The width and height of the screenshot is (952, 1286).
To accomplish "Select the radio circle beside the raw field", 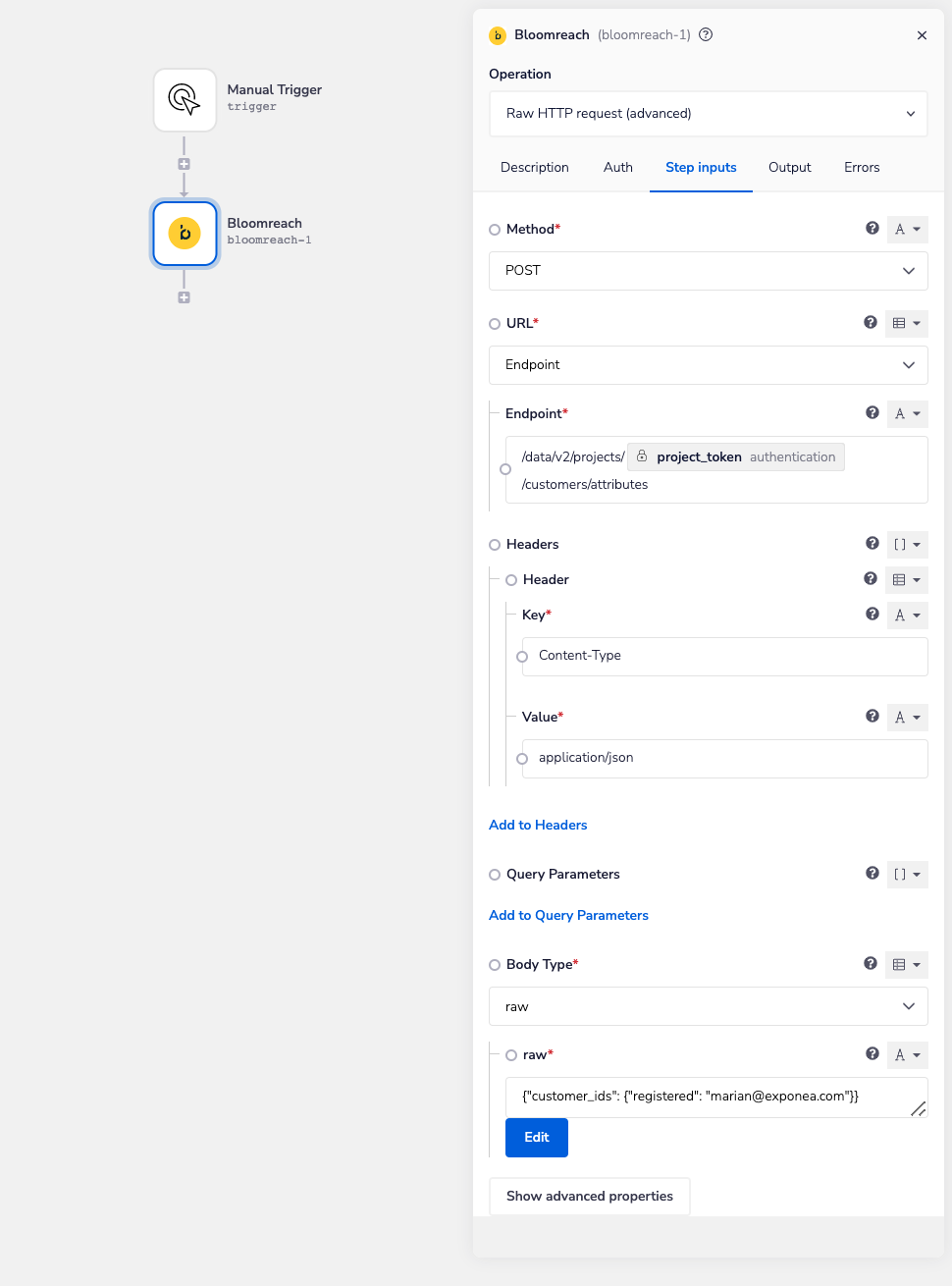I will pos(511,1054).
